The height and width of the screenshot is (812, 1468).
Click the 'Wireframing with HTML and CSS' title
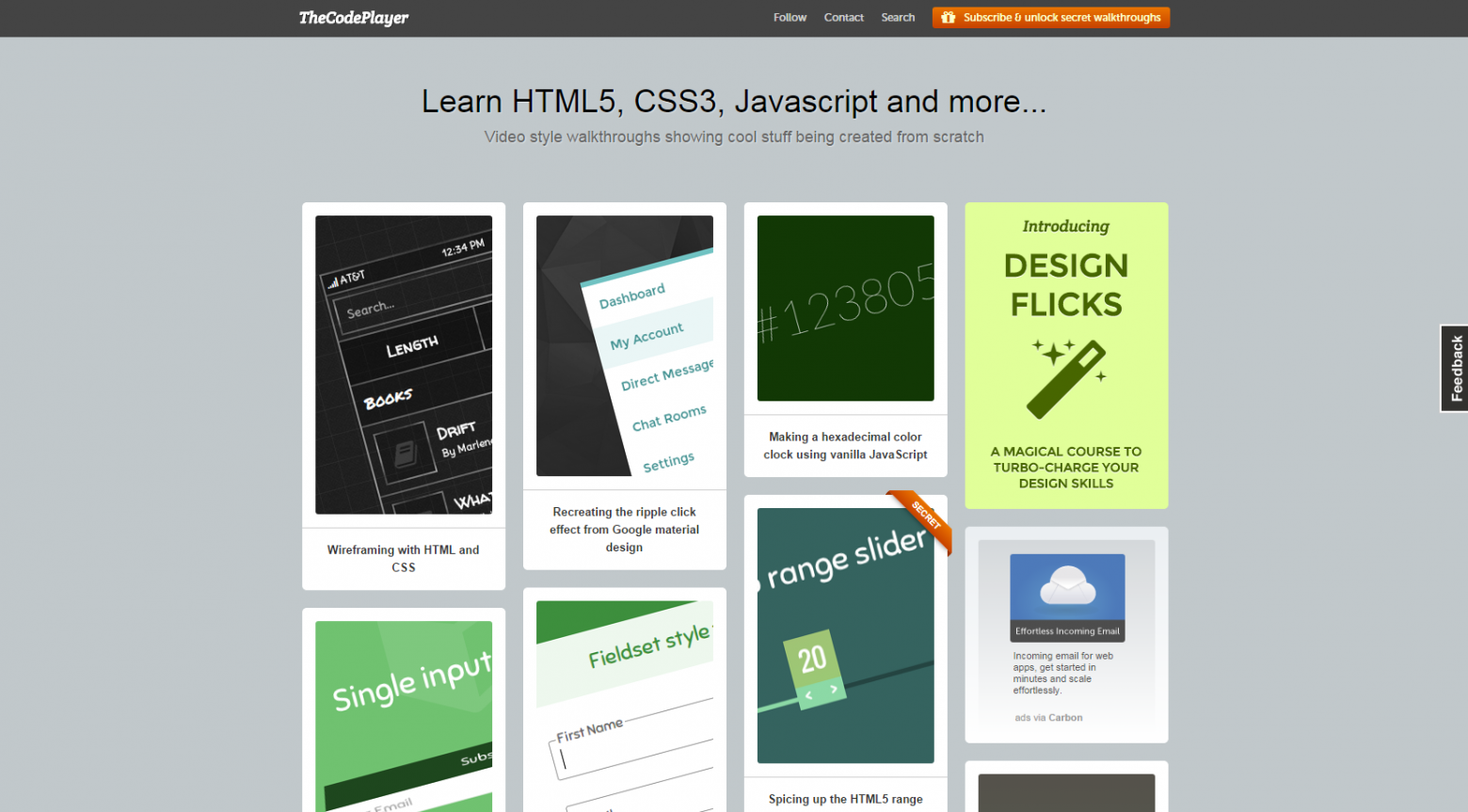[404, 558]
